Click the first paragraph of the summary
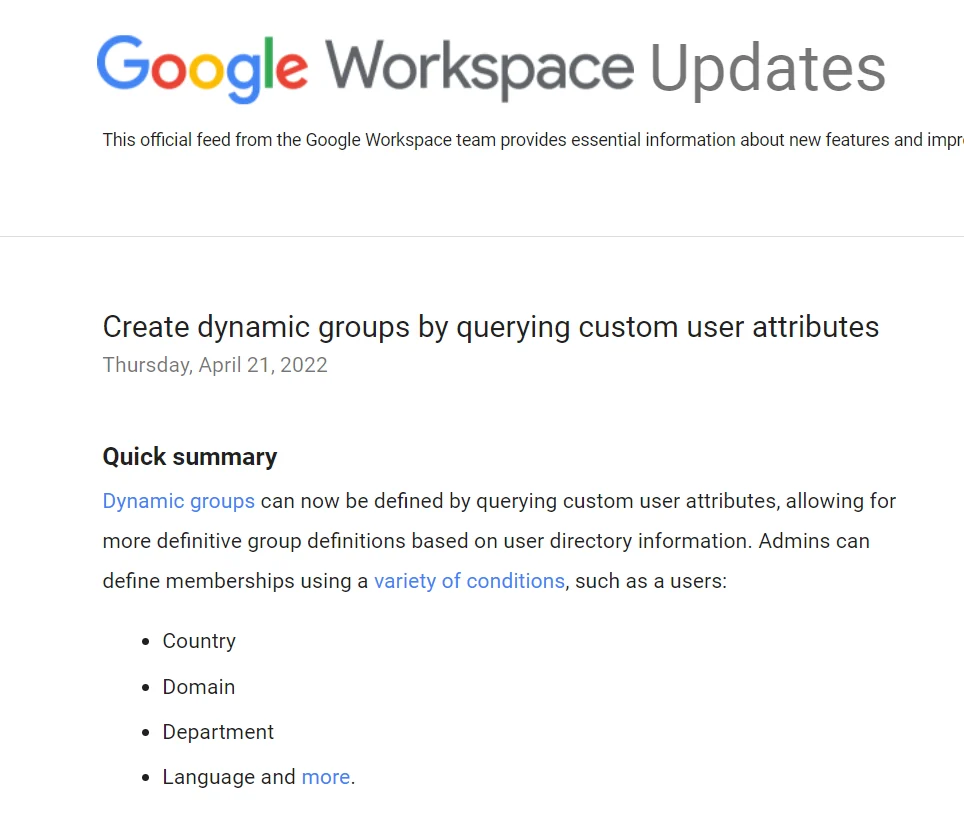The image size is (964, 826). click(x=498, y=540)
